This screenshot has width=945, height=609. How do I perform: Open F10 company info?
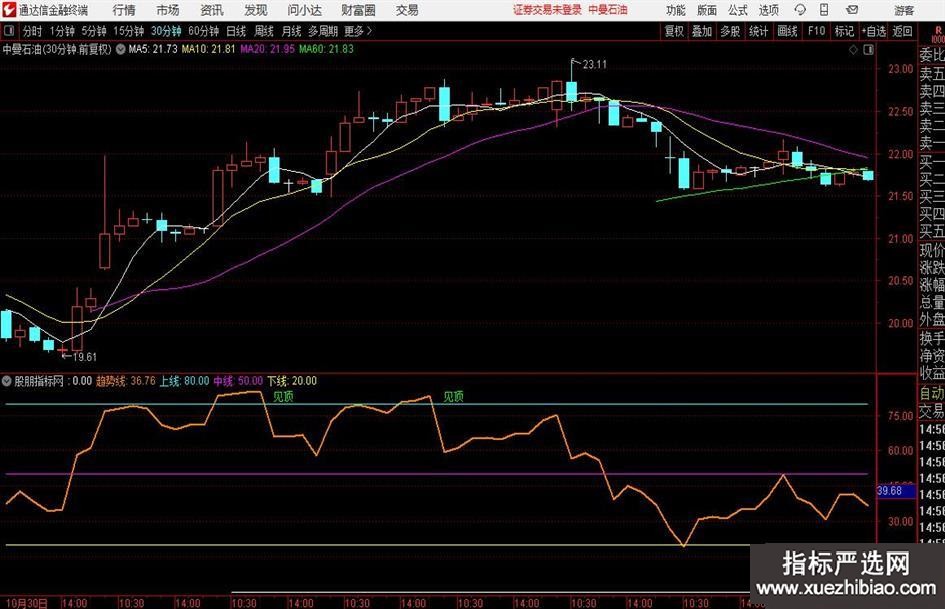pyautogui.click(x=817, y=31)
